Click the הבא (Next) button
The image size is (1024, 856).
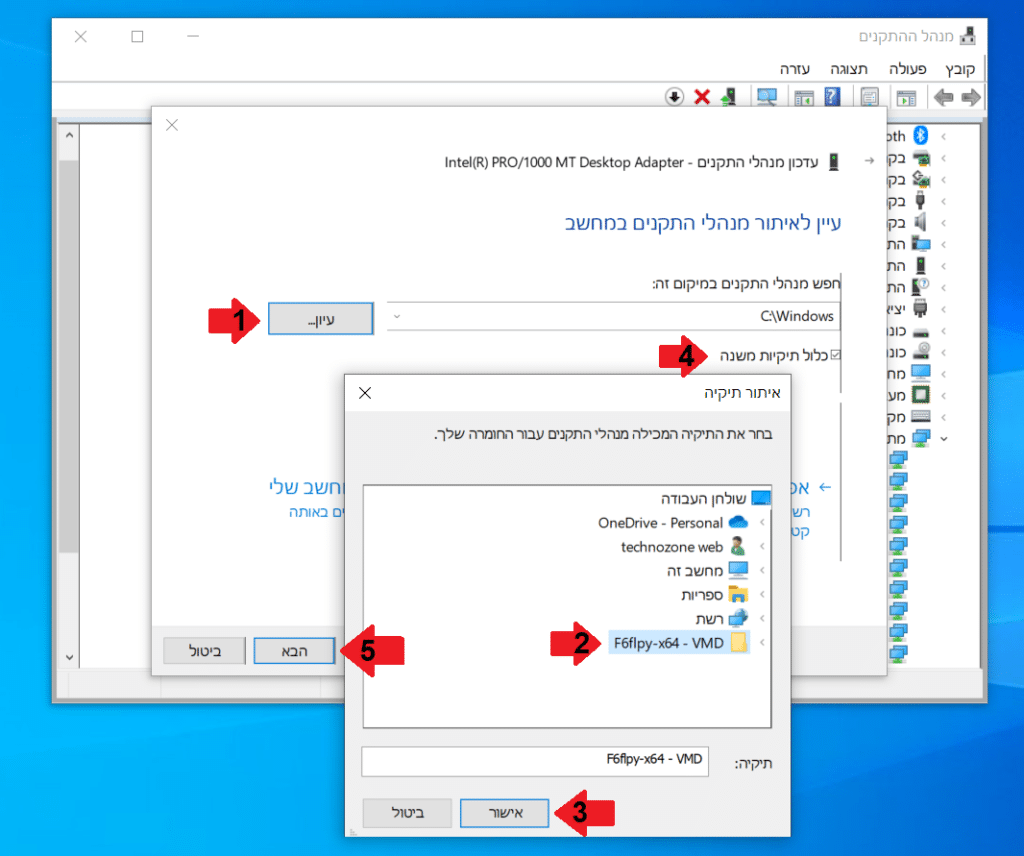click(x=293, y=651)
